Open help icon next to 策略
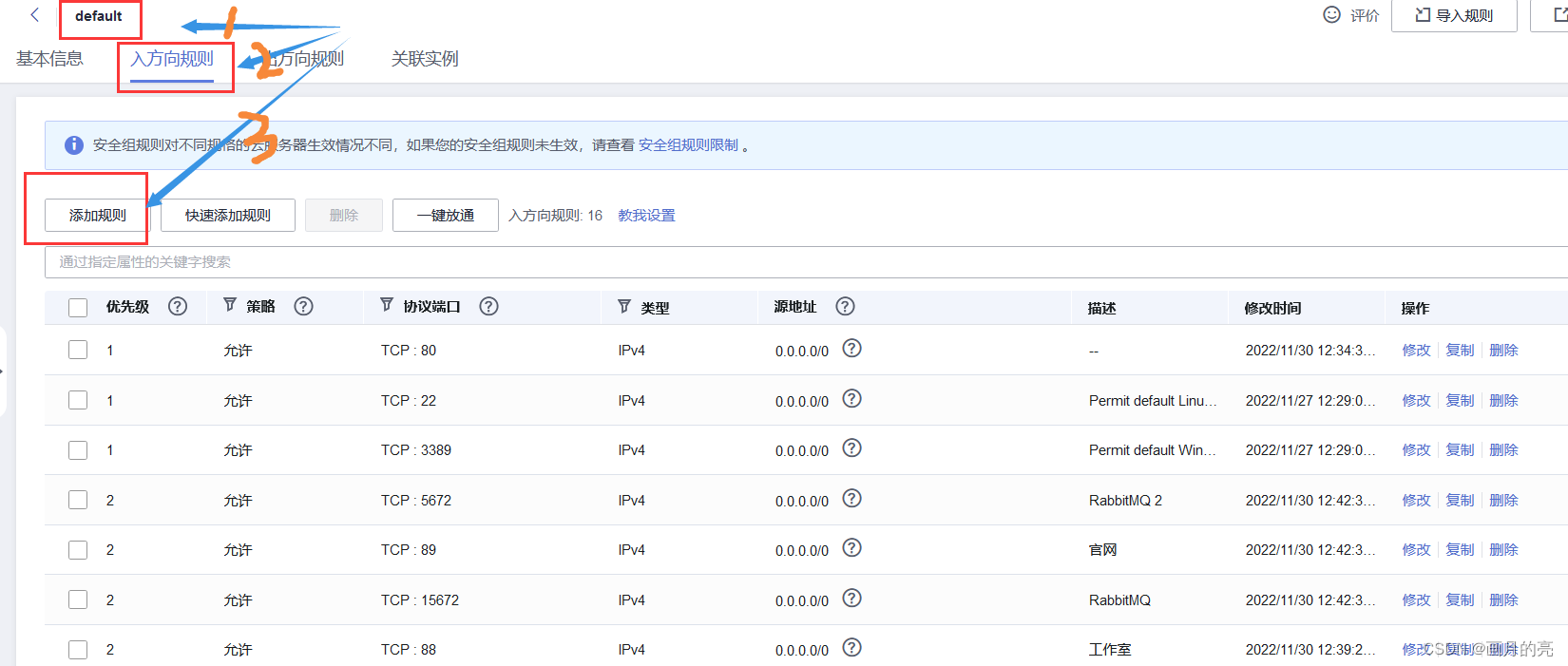Screen dimensions: 1568x666 point(304,306)
